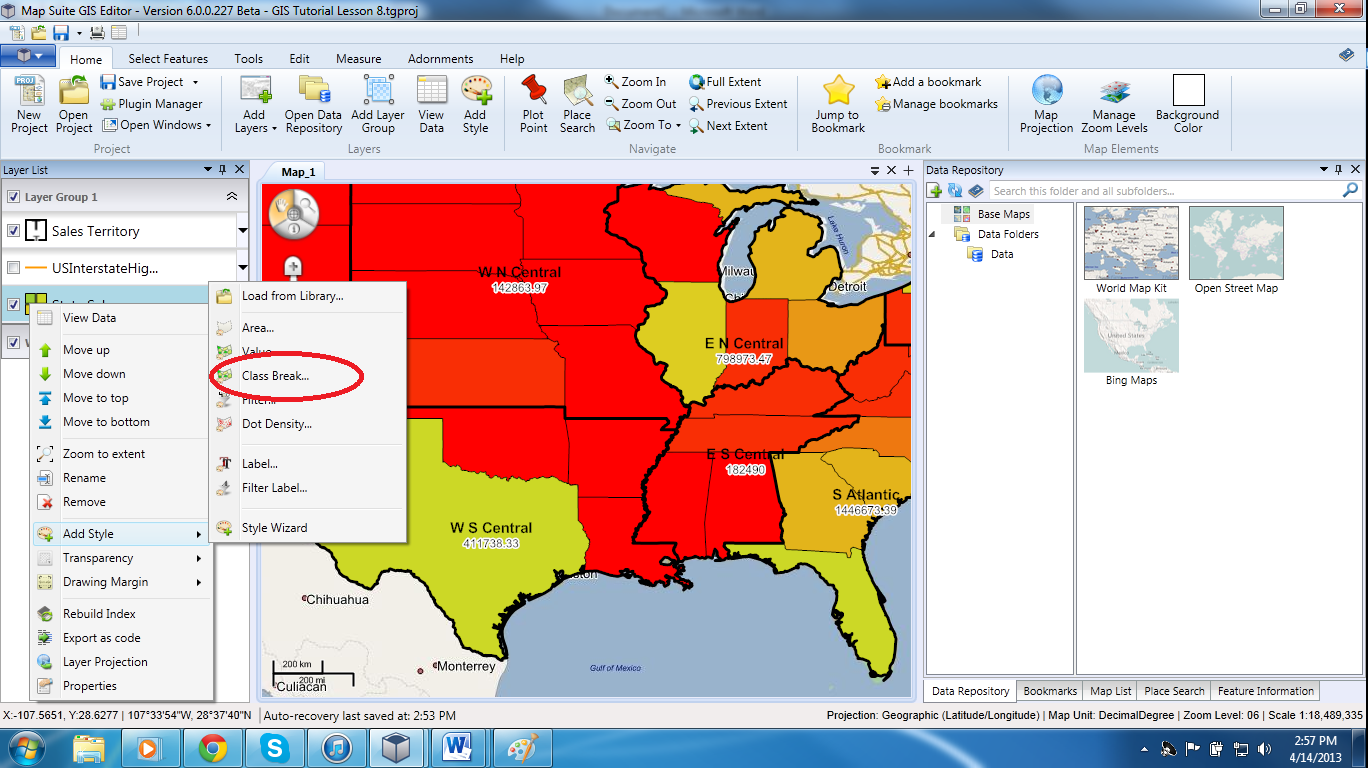Viewport: 1368px width, 768px height.
Task: Switch to the Measure ribbon tab
Action: [x=358, y=59]
